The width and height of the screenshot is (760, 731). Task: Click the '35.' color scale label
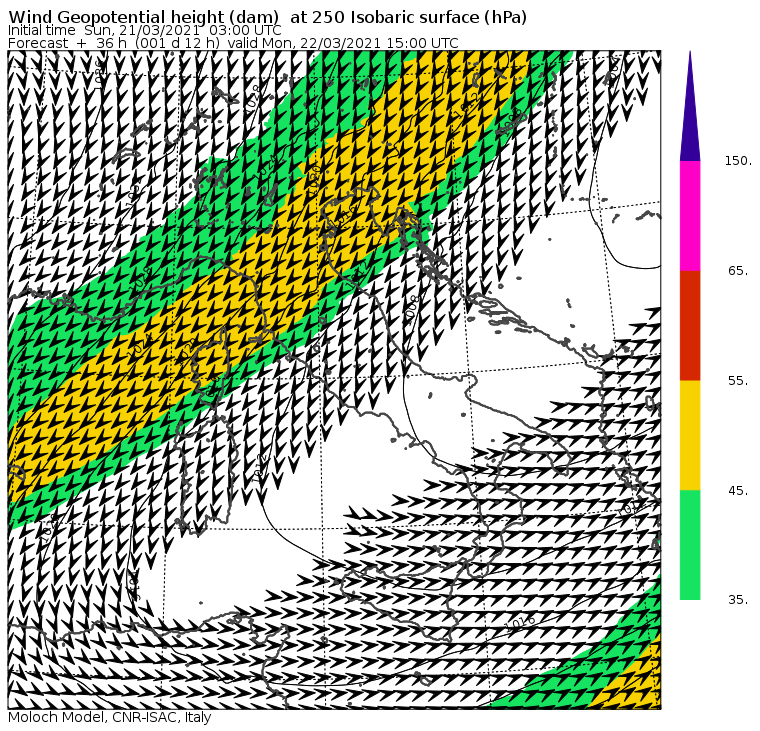pos(739,600)
